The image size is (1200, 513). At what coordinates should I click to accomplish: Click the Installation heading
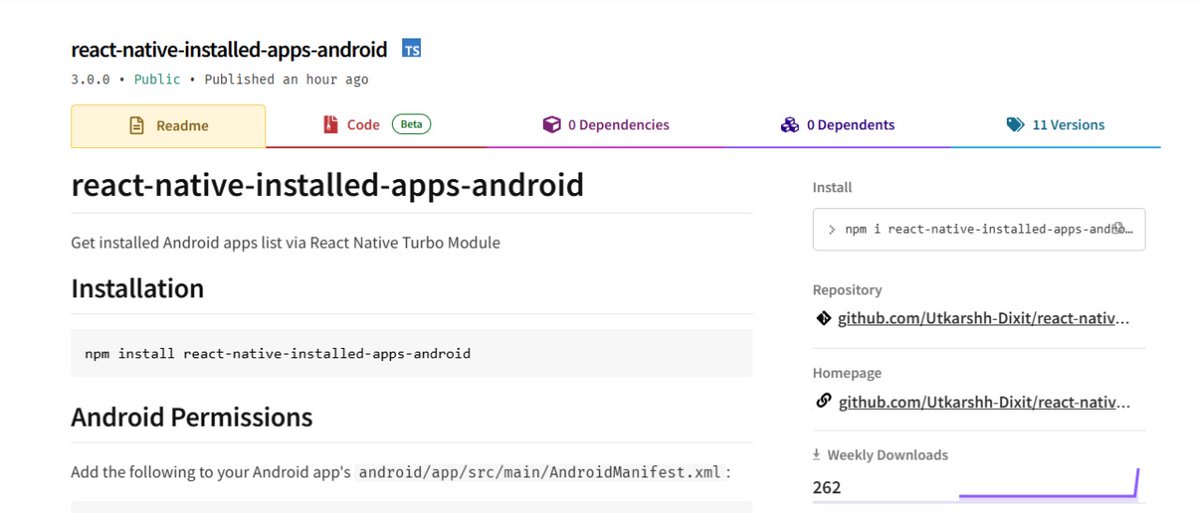(137, 289)
